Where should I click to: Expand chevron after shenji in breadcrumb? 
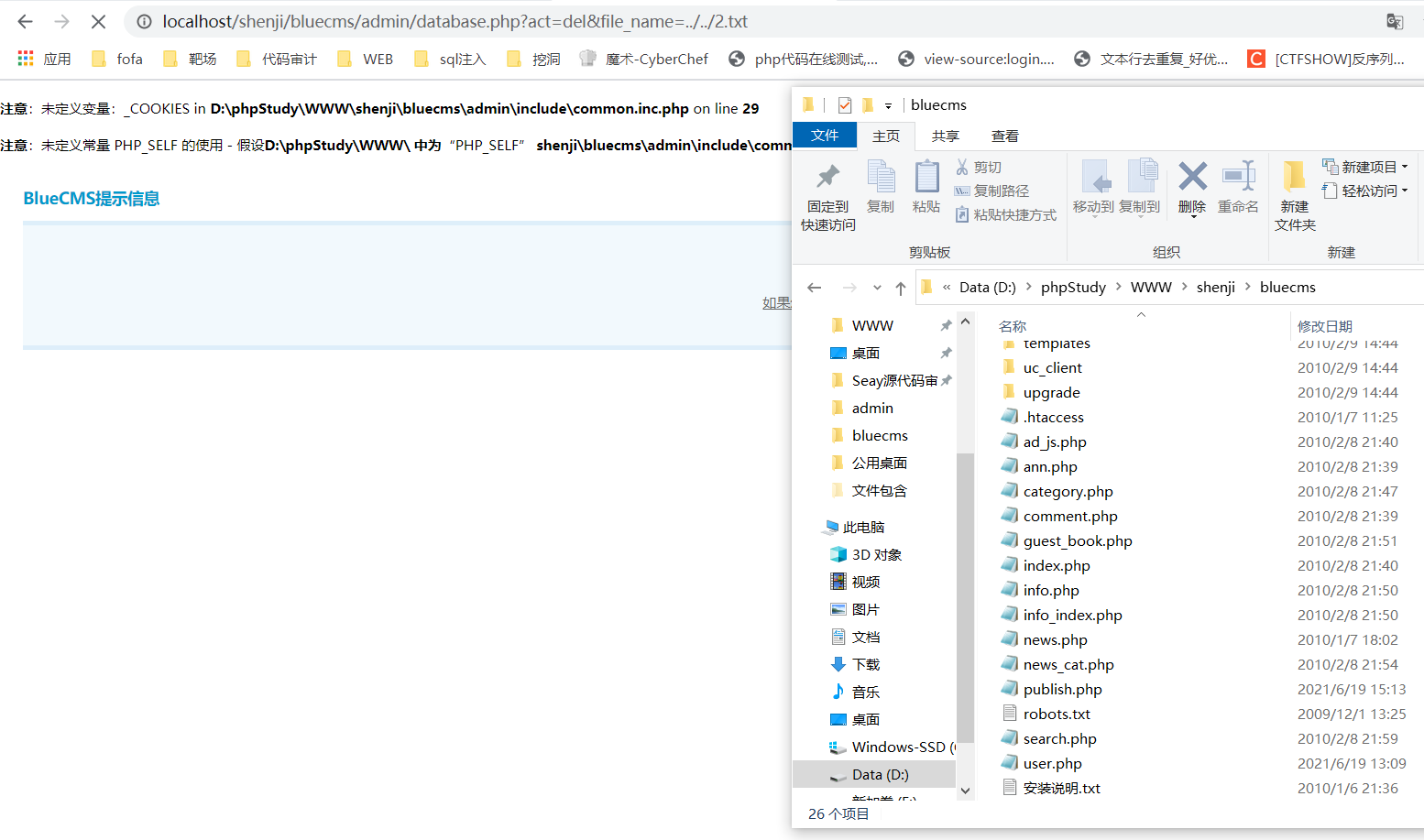(x=1248, y=287)
